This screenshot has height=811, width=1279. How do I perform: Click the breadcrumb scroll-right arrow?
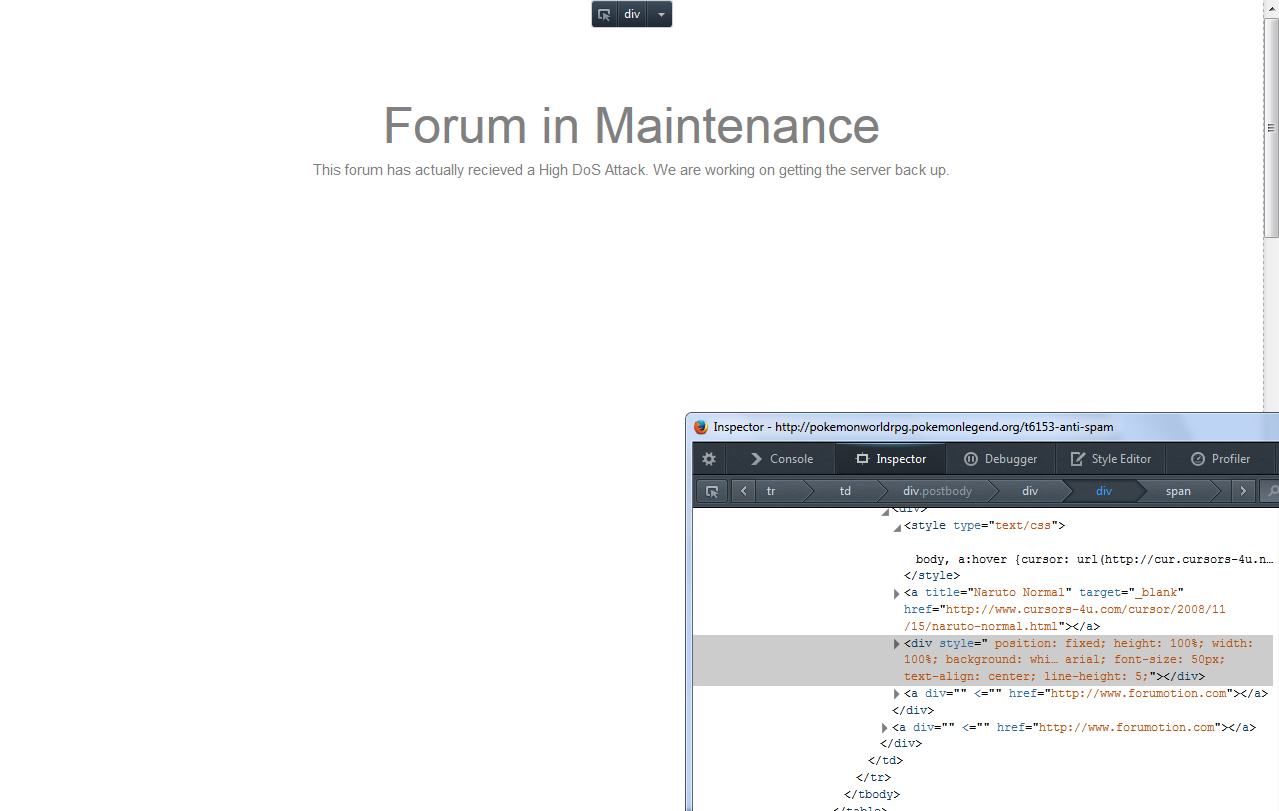[1242, 491]
